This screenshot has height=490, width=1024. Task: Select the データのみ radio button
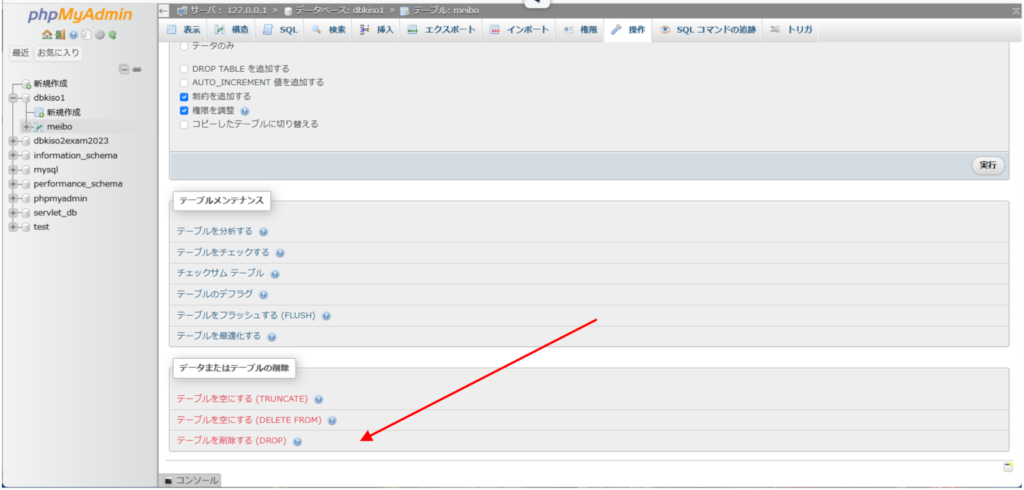[184, 46]
